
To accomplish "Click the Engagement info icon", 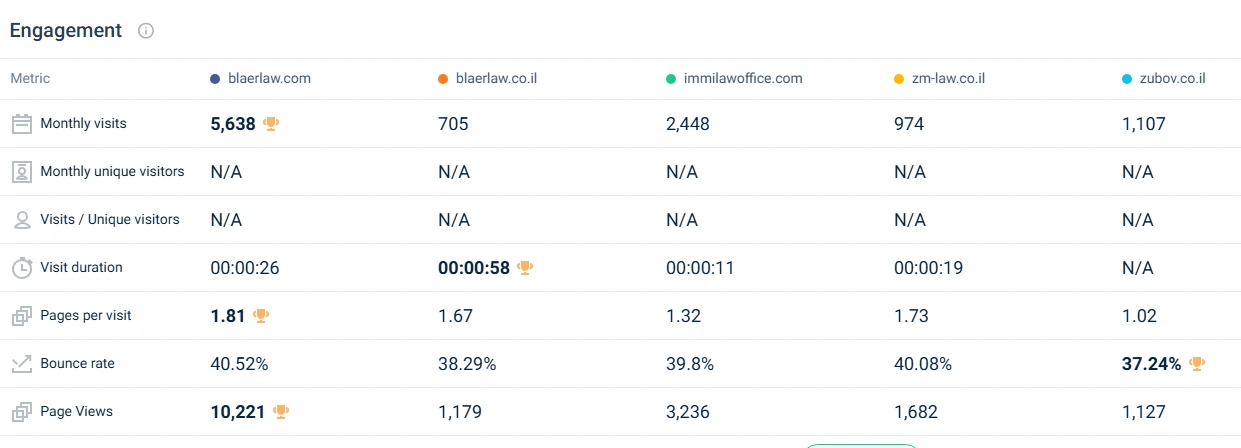I will 146,31.
